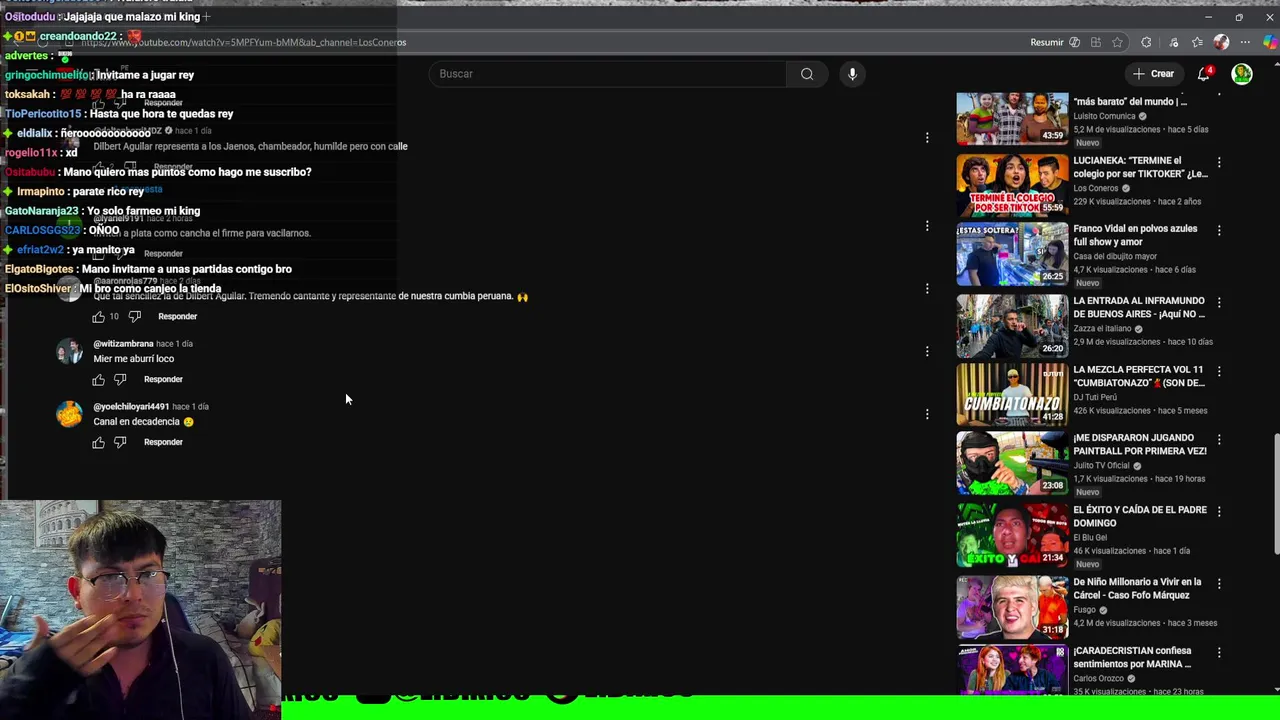Play the paintball video thumbnail
The width and height of the screenshot is (1280, 720).
[x=1012, y=463]
